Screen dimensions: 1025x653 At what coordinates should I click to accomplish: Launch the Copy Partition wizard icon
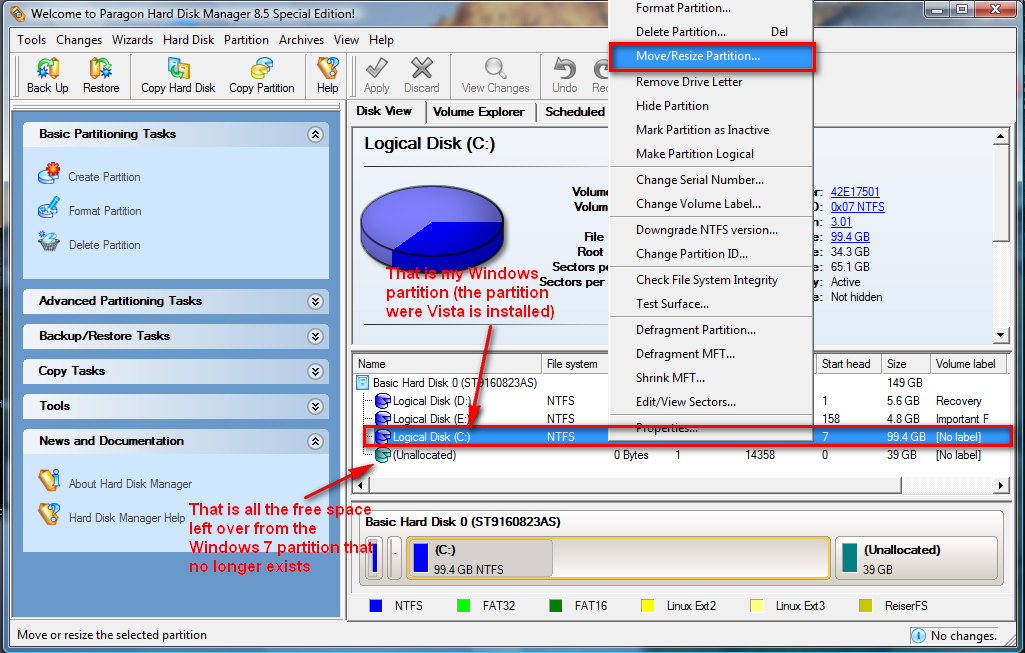261,68
